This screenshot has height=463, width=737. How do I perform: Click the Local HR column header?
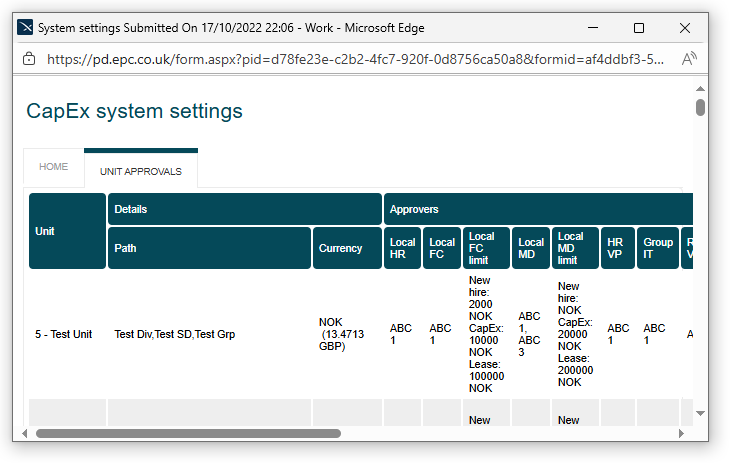coord(402,248)
